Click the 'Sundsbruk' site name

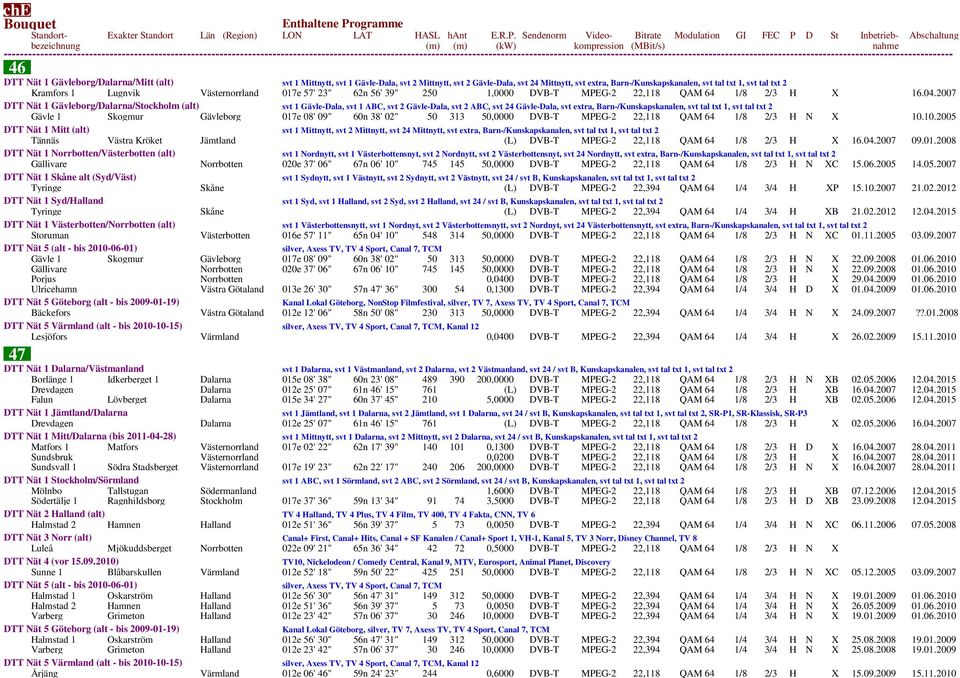coord(52,458)
